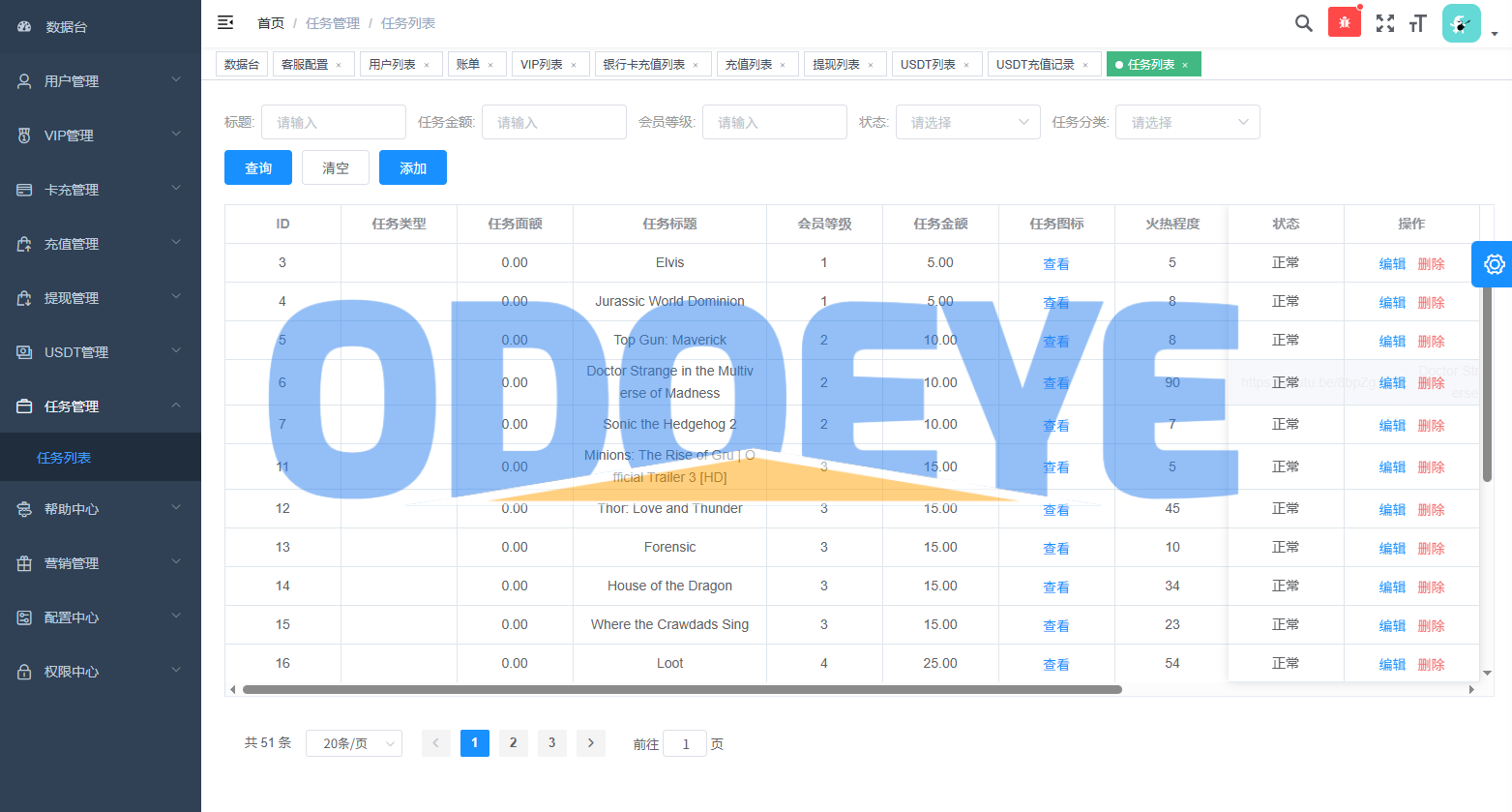Toggle fullscreen mode icon
The height and width of the screenshot is (812, 1512).
(1385, 23)
